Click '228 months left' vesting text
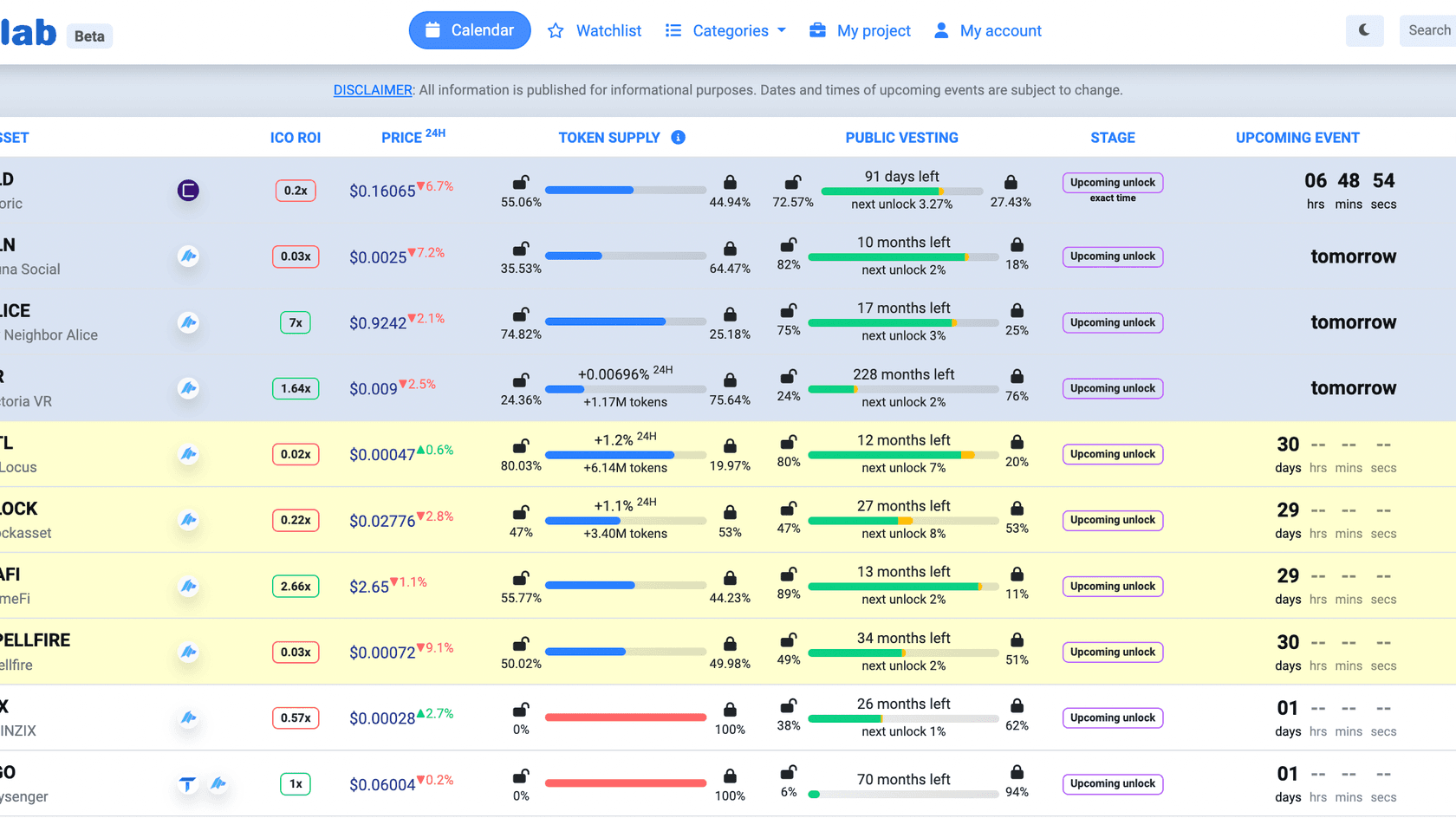This screenshot has height=818, width=1456. [903, 374]
